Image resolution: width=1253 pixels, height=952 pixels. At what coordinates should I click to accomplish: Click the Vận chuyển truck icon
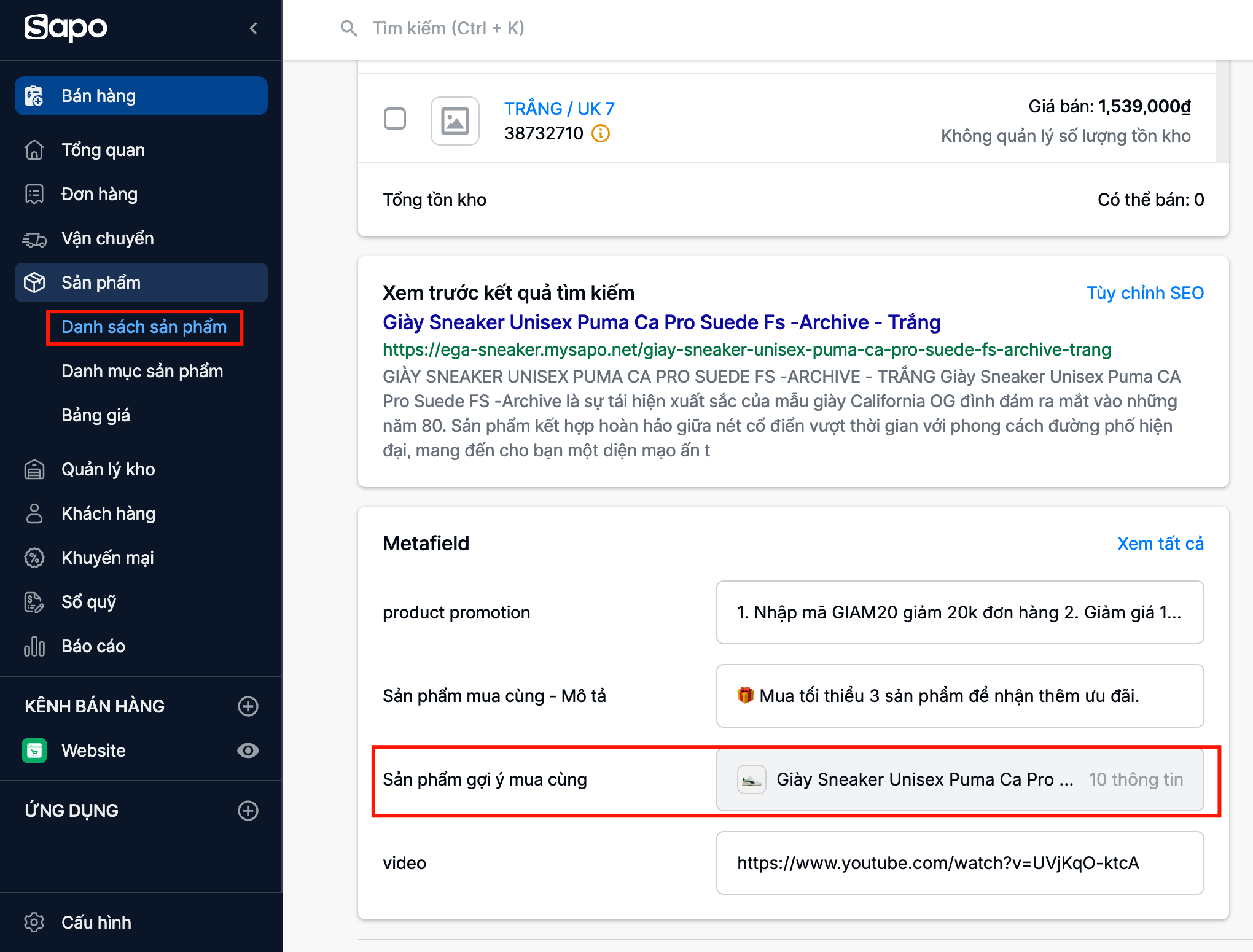click(34, 239)
